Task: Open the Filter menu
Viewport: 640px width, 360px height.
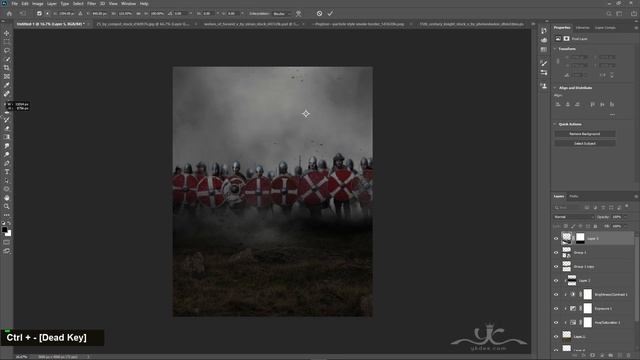Action: 91,4
